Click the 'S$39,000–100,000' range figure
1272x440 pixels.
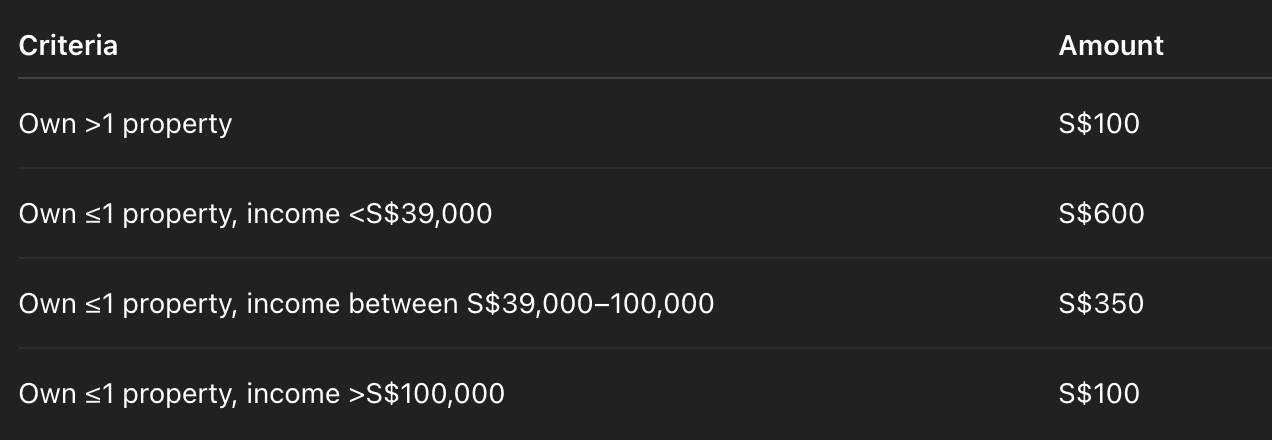point(591,304)
